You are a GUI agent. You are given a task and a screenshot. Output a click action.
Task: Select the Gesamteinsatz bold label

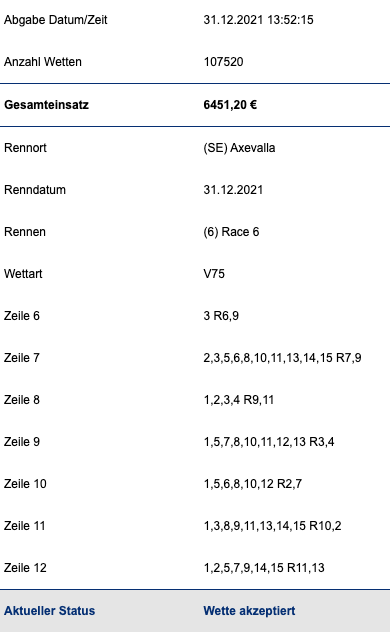(x=46, y=105)
